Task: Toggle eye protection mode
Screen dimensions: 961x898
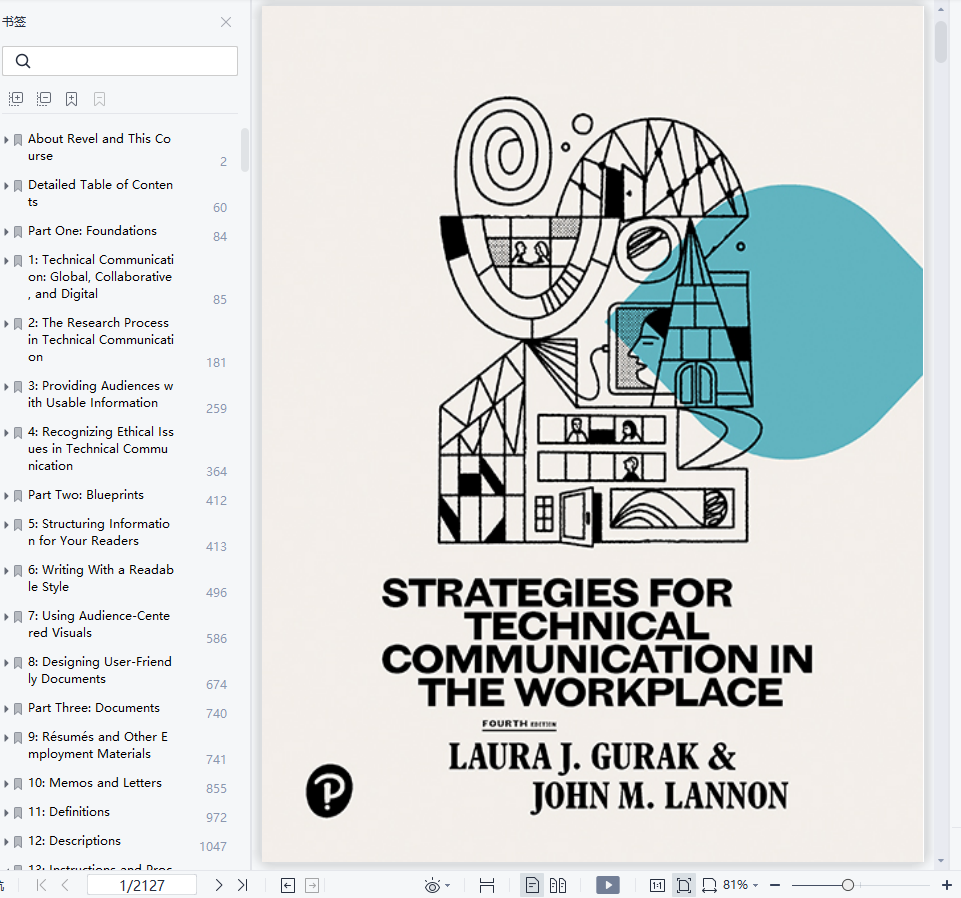Action: click(x=432, y=885)
